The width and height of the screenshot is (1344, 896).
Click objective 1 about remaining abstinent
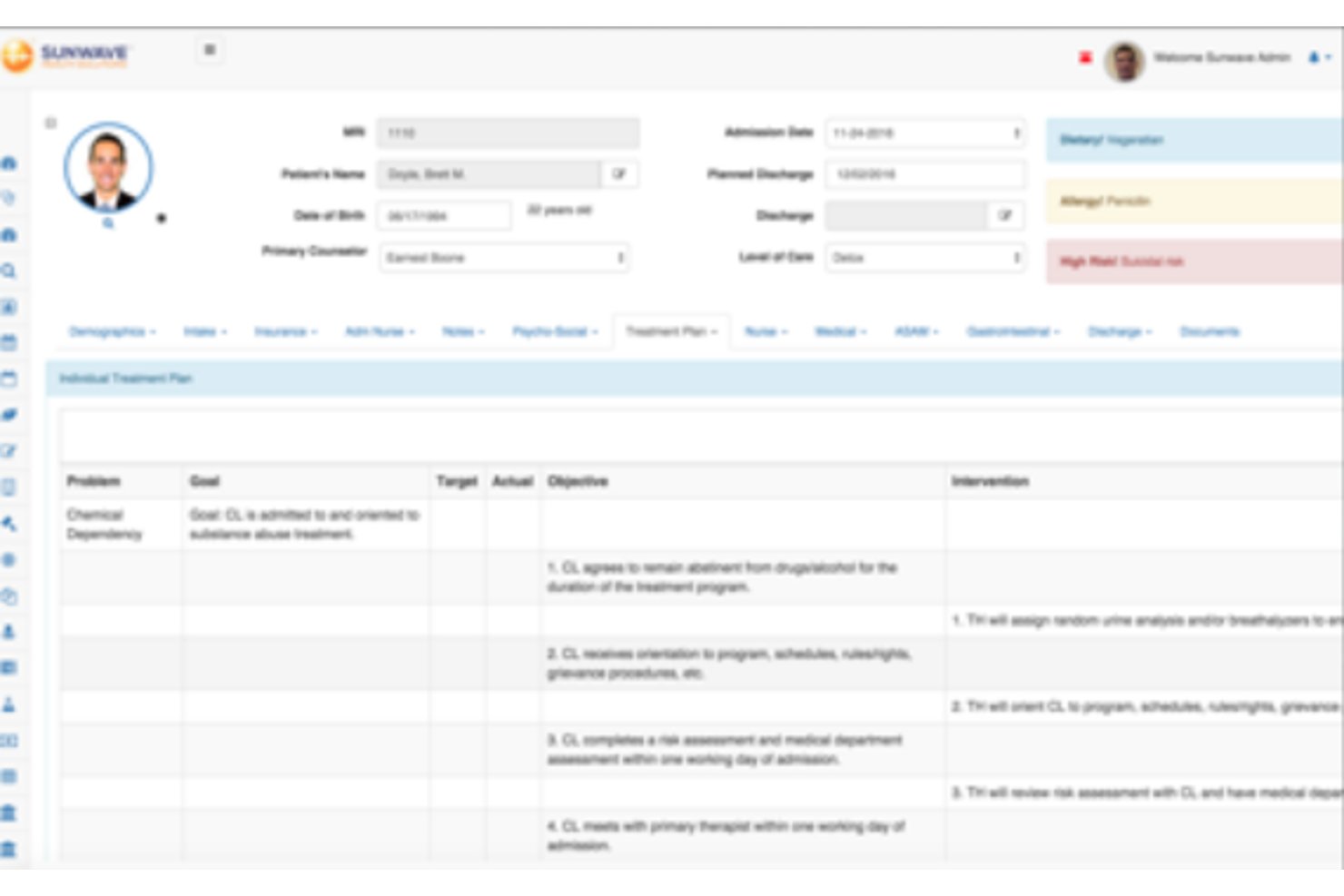[x=722, y=576]
